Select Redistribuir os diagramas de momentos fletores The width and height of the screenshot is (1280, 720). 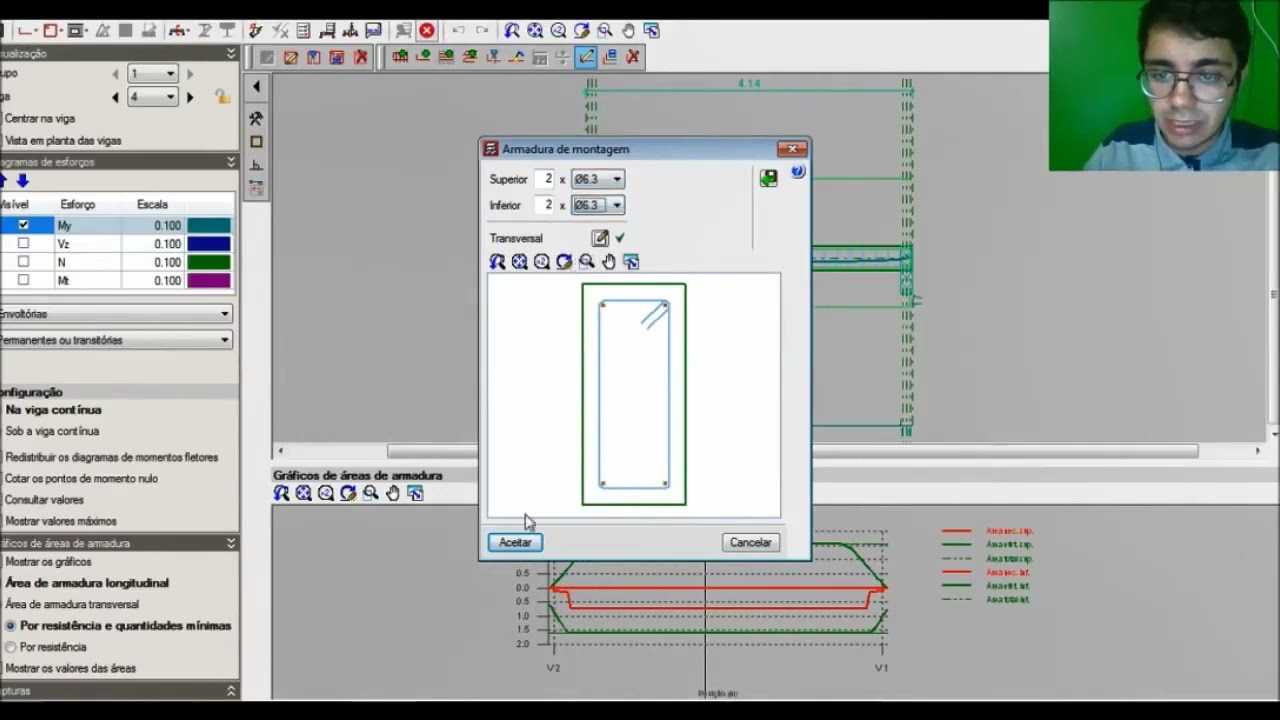111,457
